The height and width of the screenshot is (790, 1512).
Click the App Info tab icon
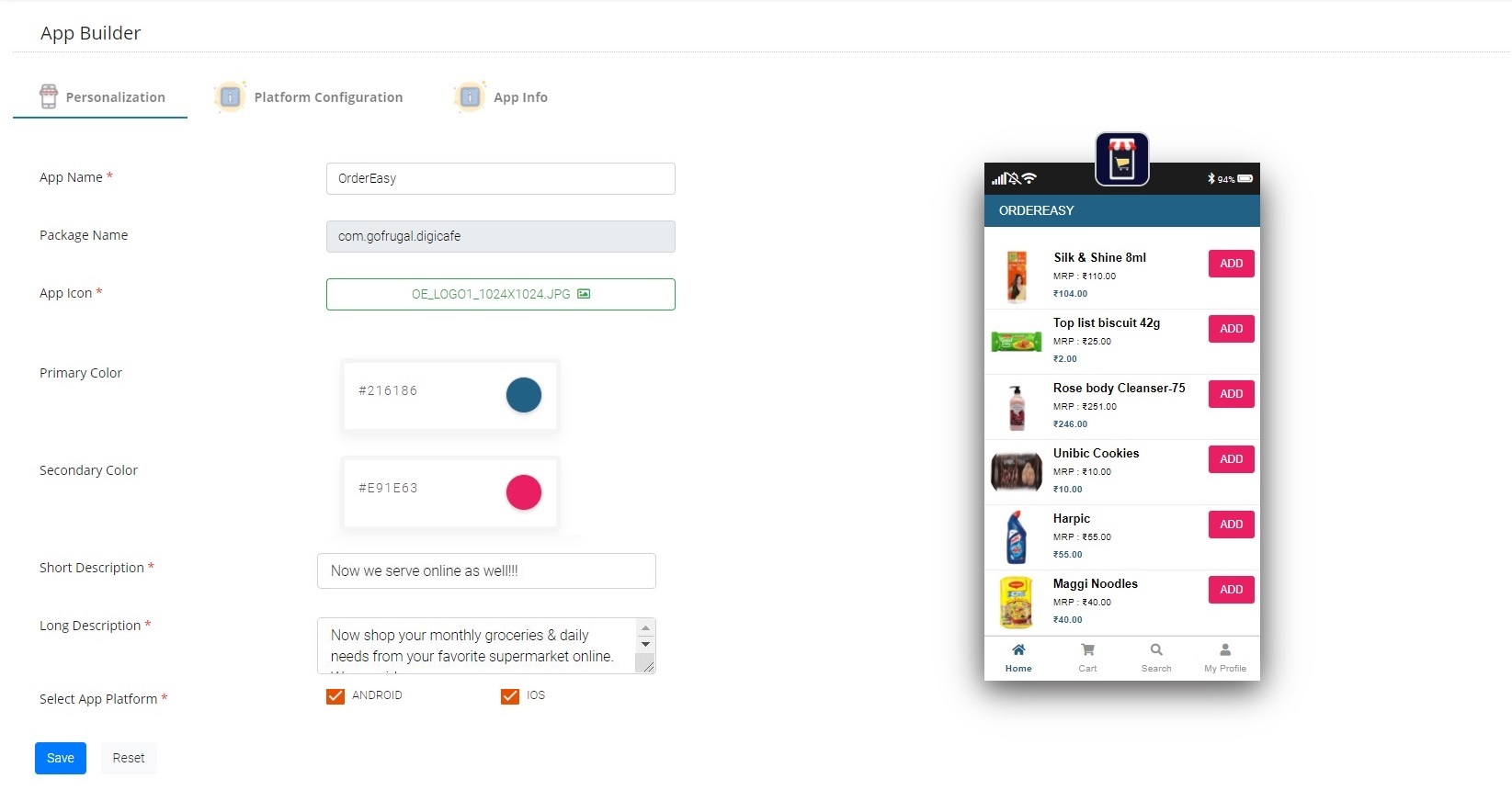pos(470,96)
